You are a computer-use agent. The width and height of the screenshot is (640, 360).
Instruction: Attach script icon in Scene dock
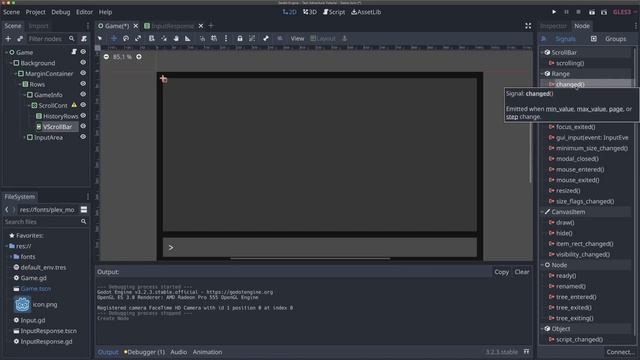coord(84,39)
